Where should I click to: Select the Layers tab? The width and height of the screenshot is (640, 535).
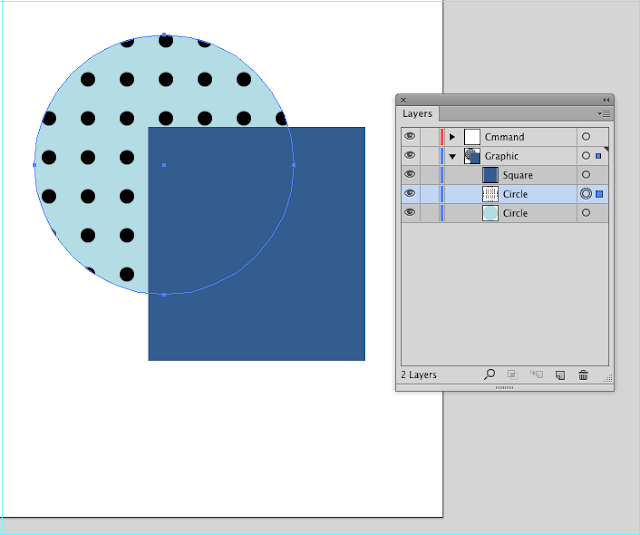[x=417, y=113]
